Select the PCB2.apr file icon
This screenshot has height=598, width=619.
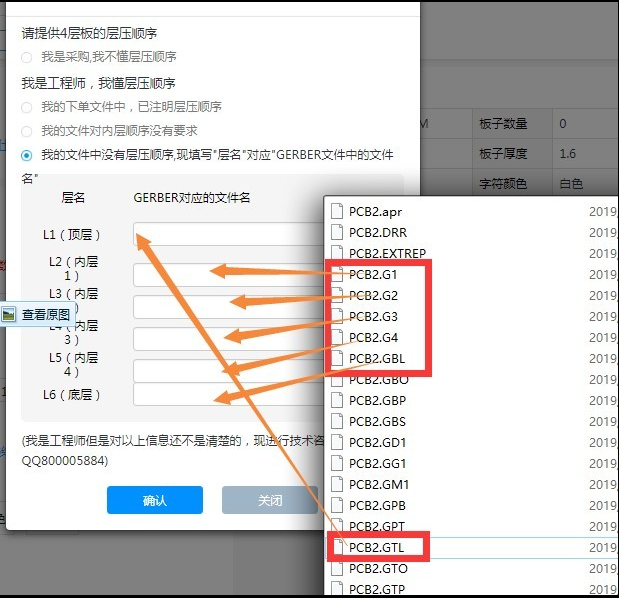(337, 211)
